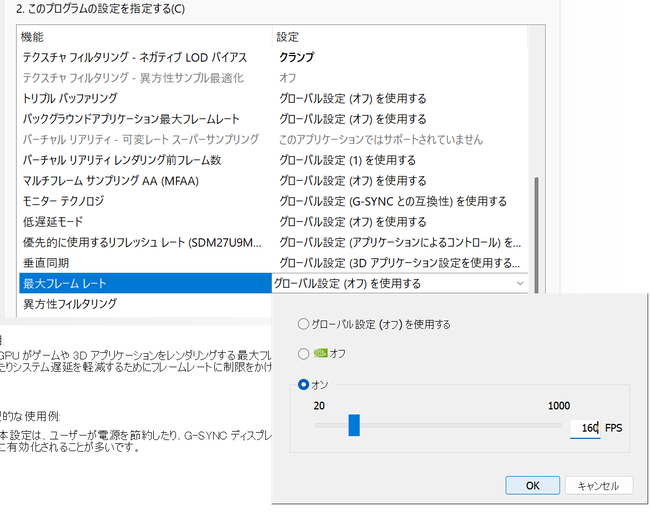The height and width of the screenshot is (515, 650).
Task: Click the 低遅延モード setting value
Action: coord(353,222)
